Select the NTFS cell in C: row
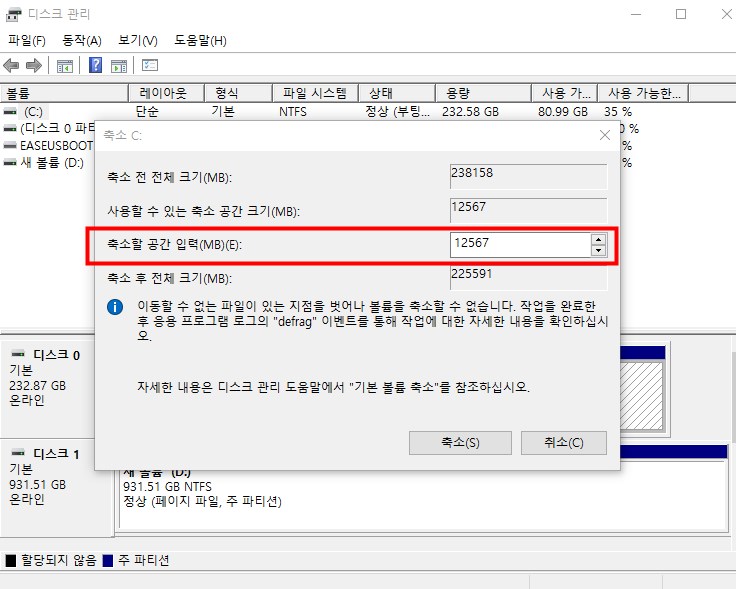 [x=292, y=112]
